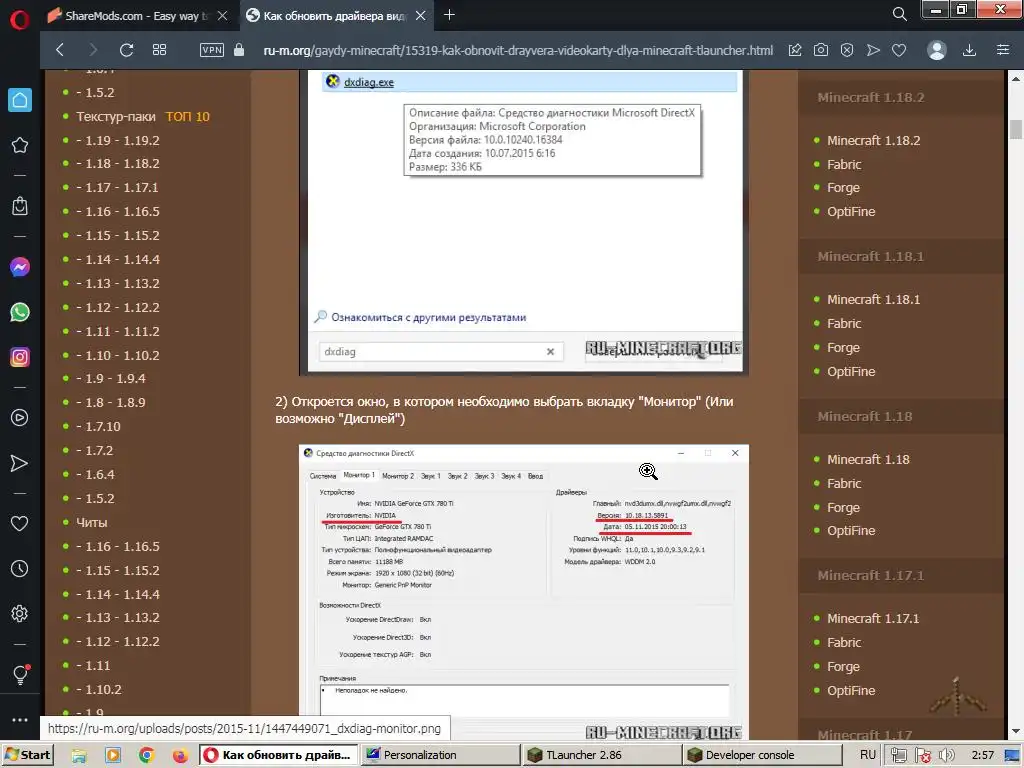Open Текстур-паки ТОП 10 link
Image resolution: width=1024 pixels, height=768 pixels.
(x=143, y=116)
